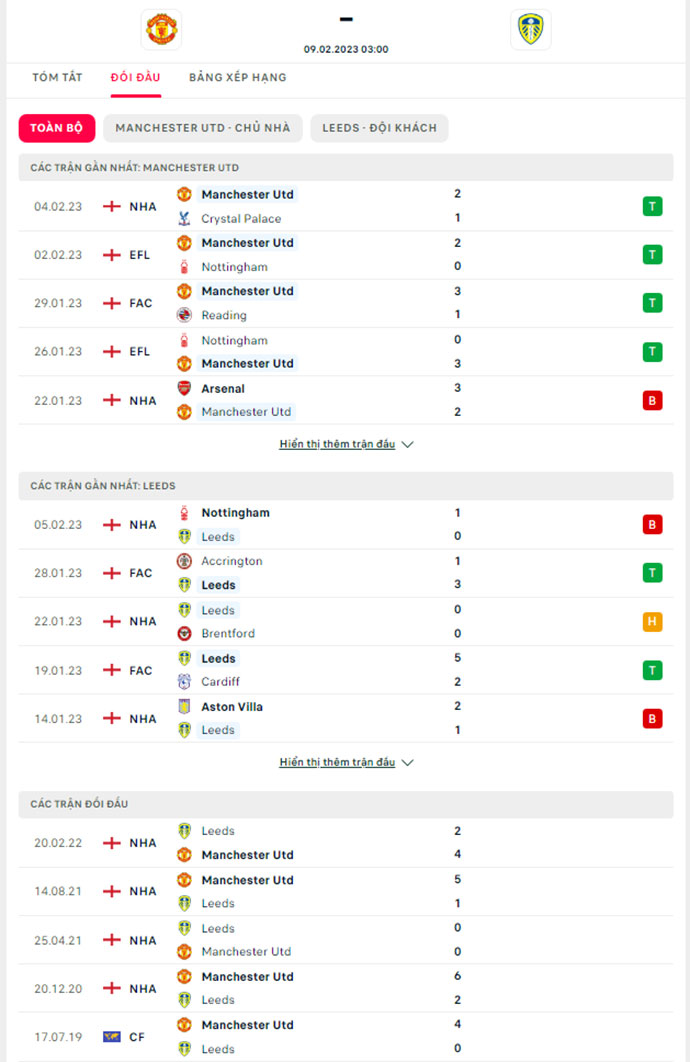Click the Crystal Palace team logo
The image size is (690, 1062).
(184, 218)
